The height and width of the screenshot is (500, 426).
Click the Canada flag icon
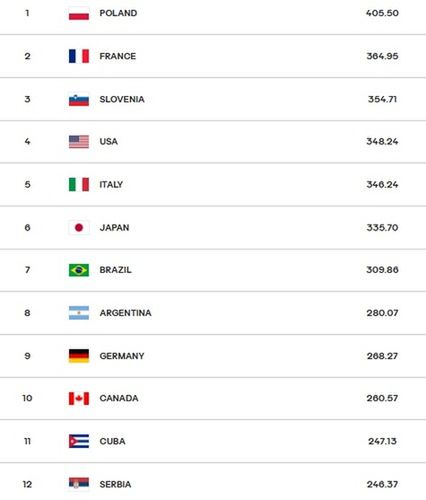point(79,398)
